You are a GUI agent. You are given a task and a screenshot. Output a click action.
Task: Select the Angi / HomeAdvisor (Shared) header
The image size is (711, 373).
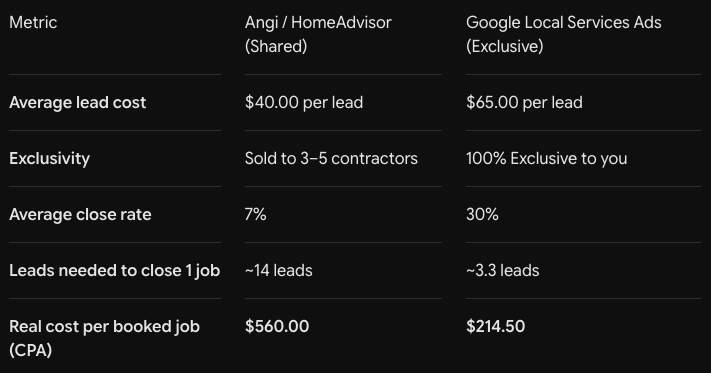click(x=318, y=34)
